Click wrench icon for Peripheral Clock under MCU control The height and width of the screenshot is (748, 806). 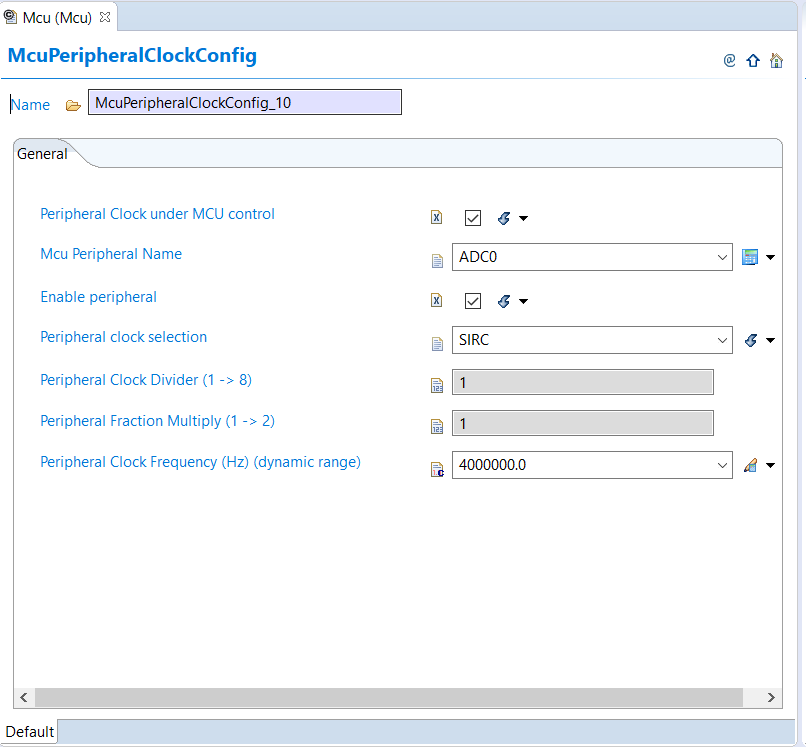point(504,218)
